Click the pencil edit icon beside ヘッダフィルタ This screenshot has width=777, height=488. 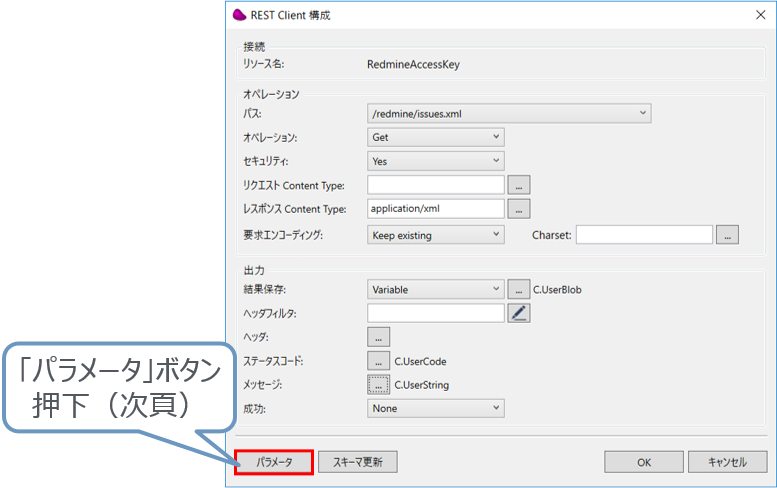[519, 313]
